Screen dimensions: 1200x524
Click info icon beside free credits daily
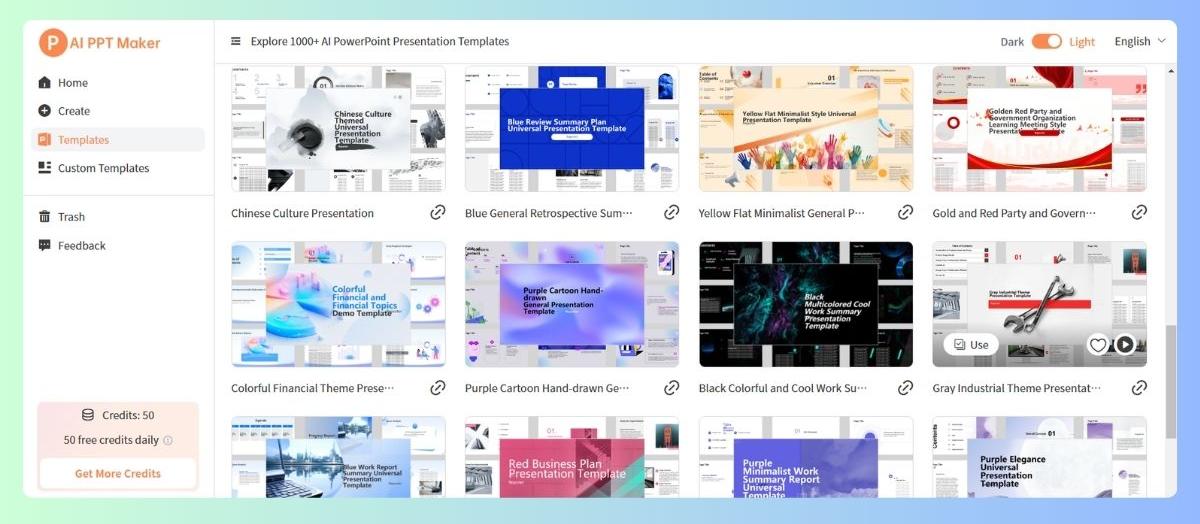click(x=168, y=441)
